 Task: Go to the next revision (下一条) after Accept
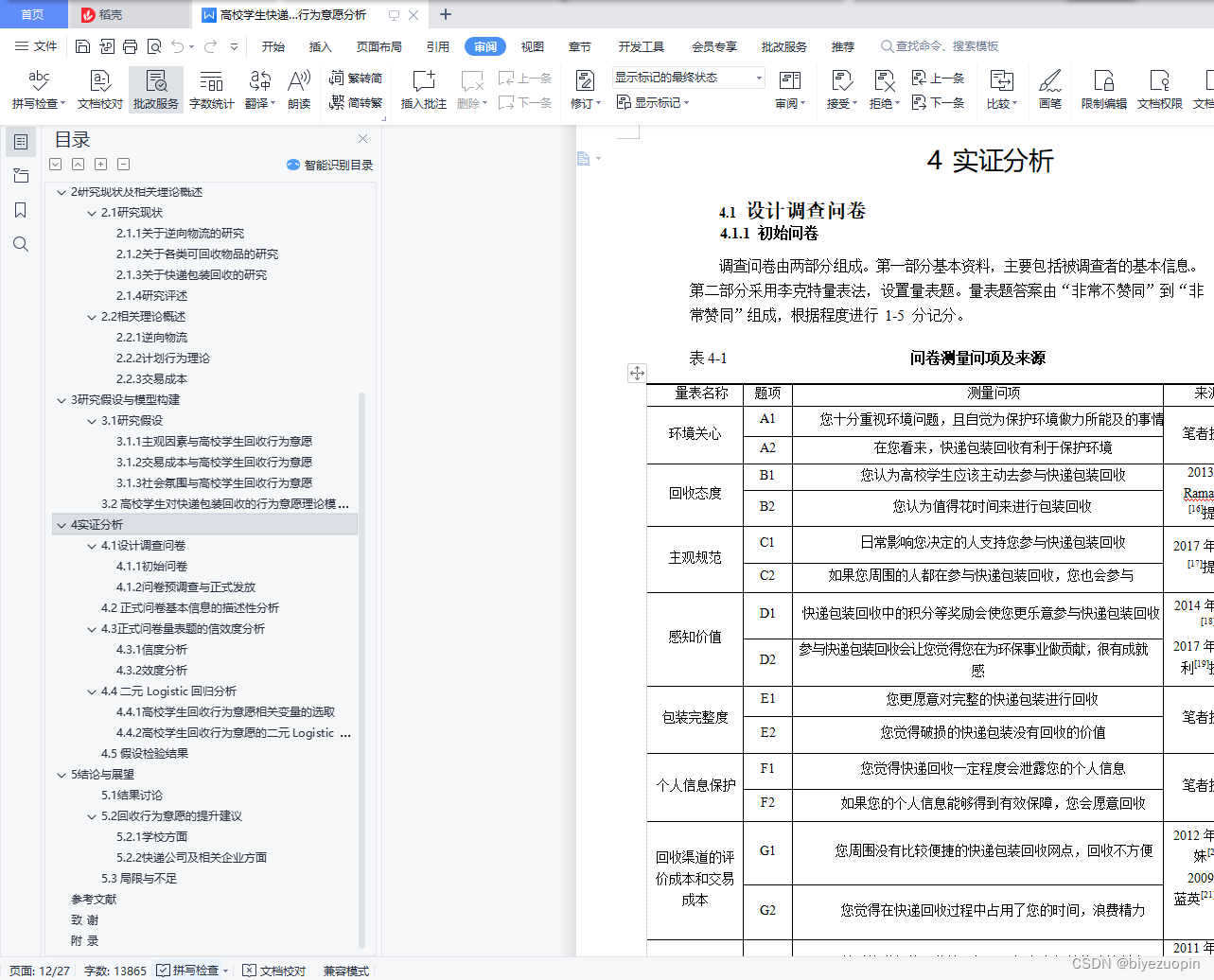pos(939,102)
